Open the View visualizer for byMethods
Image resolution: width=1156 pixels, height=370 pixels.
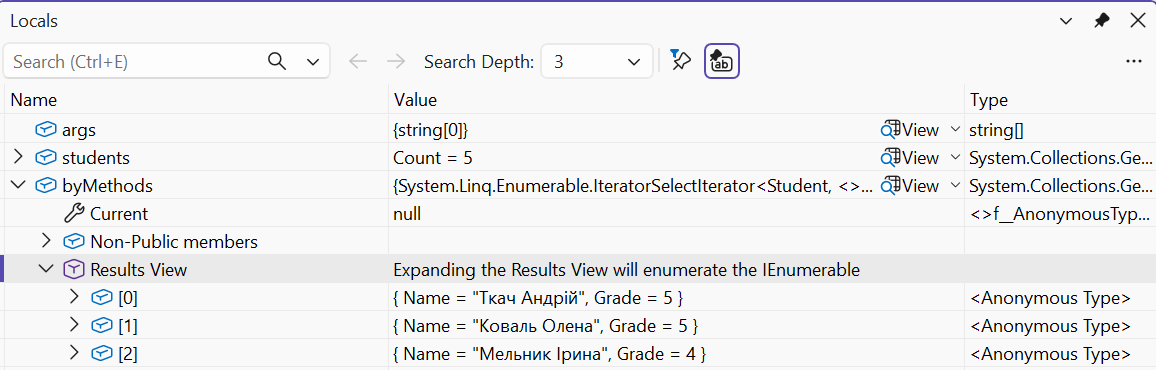click(910, 186)
